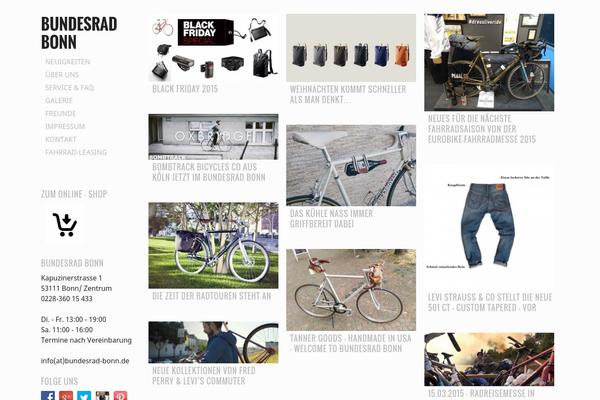600x400 pixels.
Task: Open the online shop cart icon
Action: click(64, 225)
